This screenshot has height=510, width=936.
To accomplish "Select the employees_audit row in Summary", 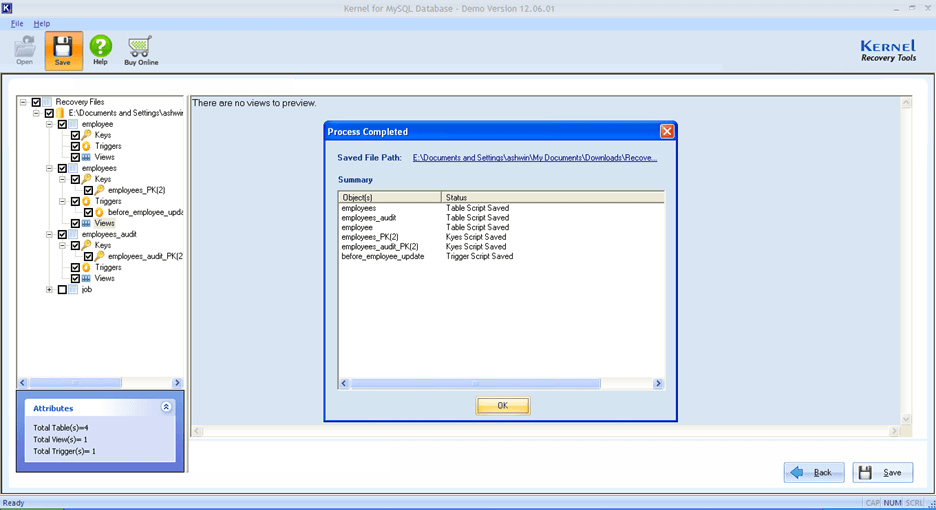I will [x=501, y=218].
